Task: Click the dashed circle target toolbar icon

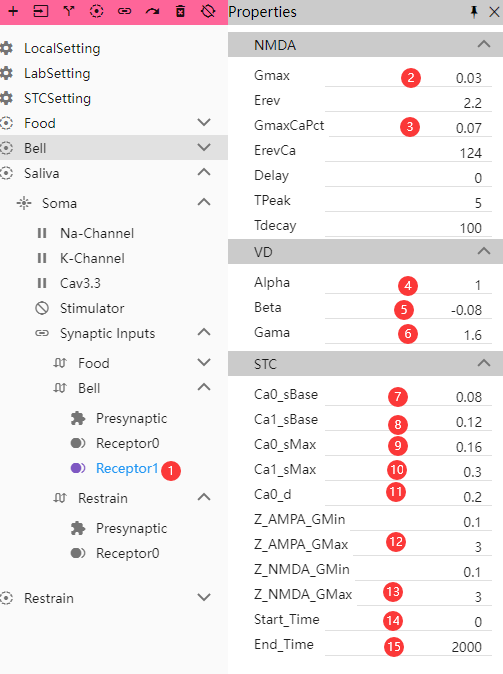Action: 96,11
